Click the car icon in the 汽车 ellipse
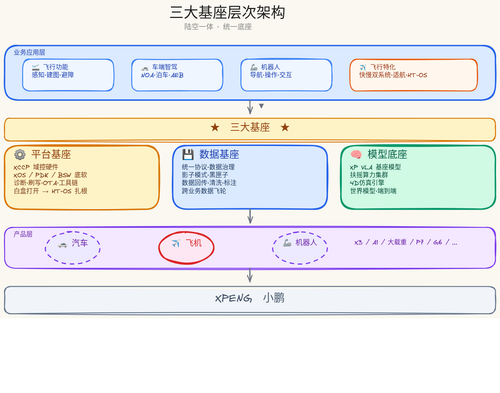The width and height of the screenshot is (500, 393). 62,245
